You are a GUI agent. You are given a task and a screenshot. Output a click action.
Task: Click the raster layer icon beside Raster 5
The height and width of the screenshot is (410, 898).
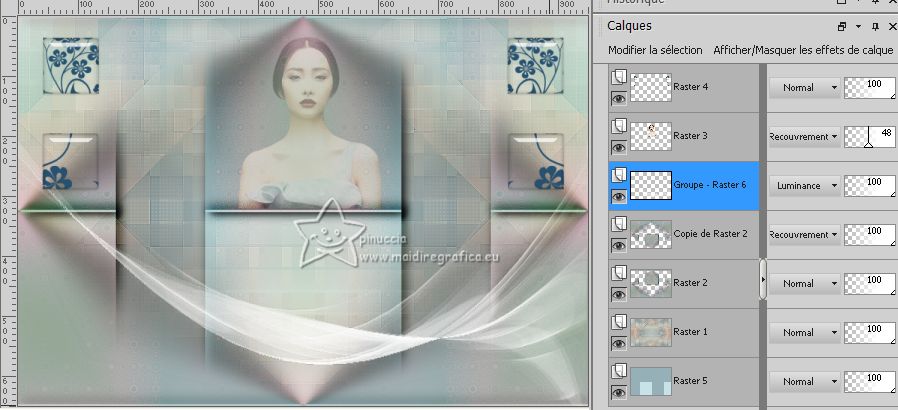619,371
